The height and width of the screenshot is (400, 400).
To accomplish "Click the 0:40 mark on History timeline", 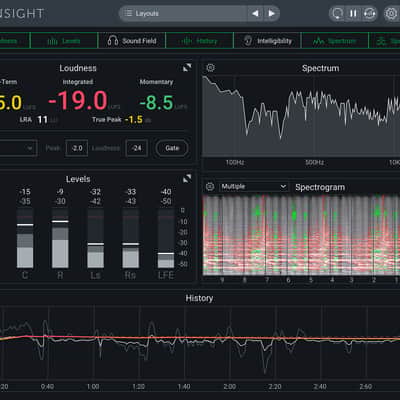I will (47, 387).
